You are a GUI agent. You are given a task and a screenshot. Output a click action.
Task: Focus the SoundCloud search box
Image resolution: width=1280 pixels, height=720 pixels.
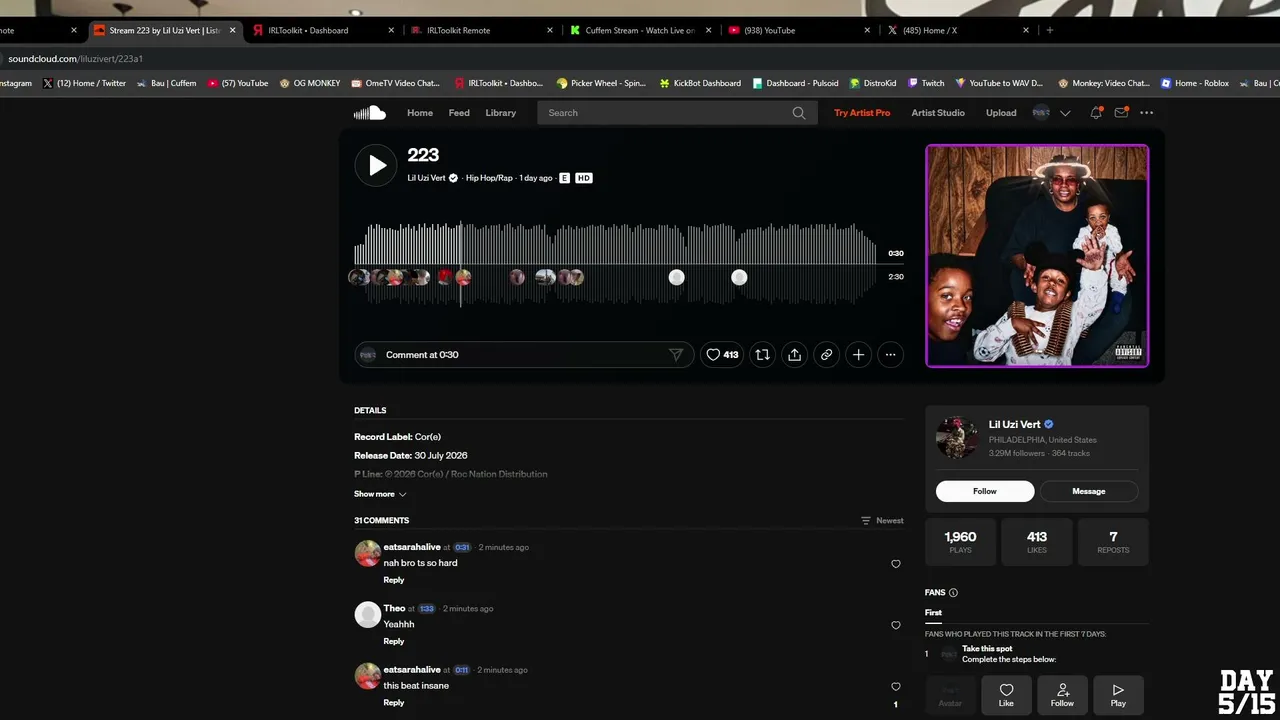(676, 113)
